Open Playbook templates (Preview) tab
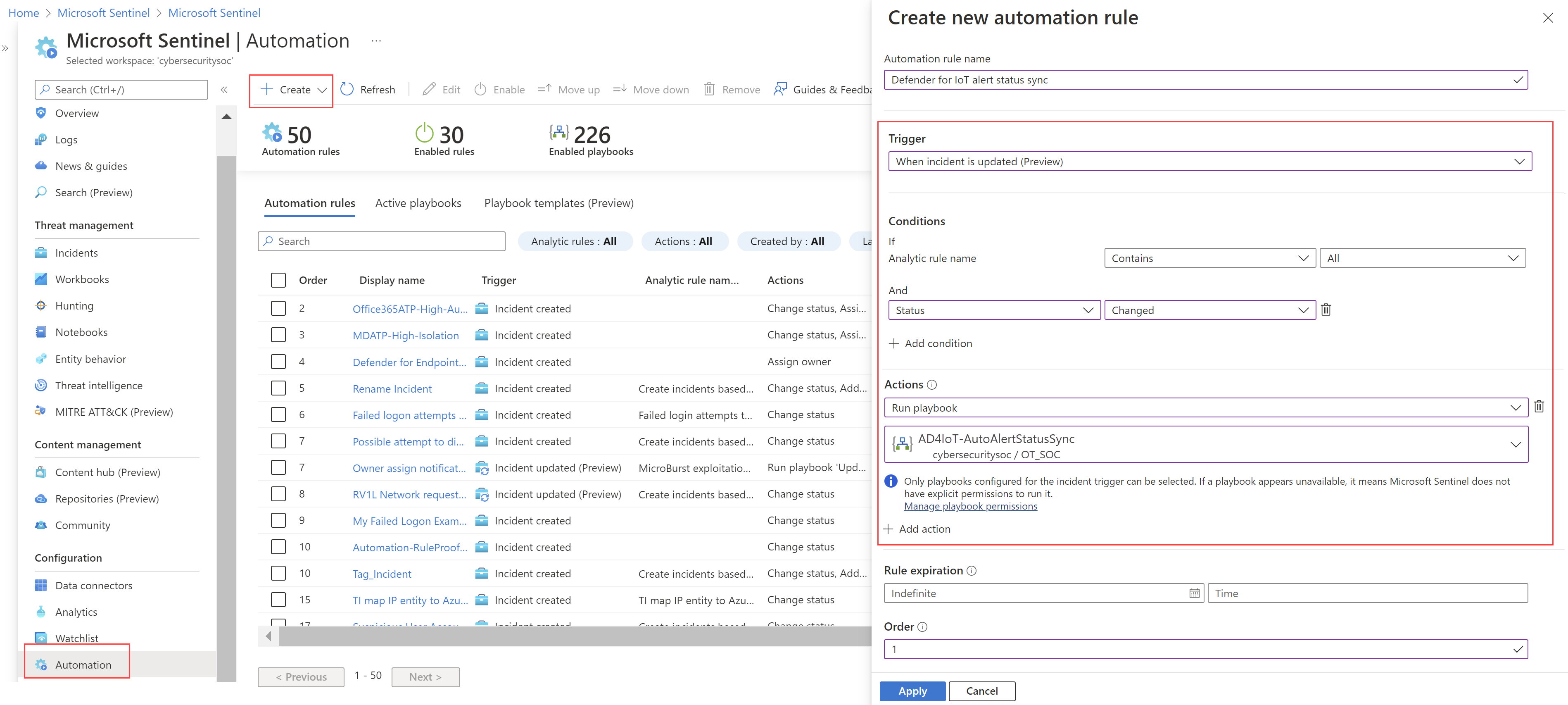This screenshot has width=1568, height=705. coord(558,203)
